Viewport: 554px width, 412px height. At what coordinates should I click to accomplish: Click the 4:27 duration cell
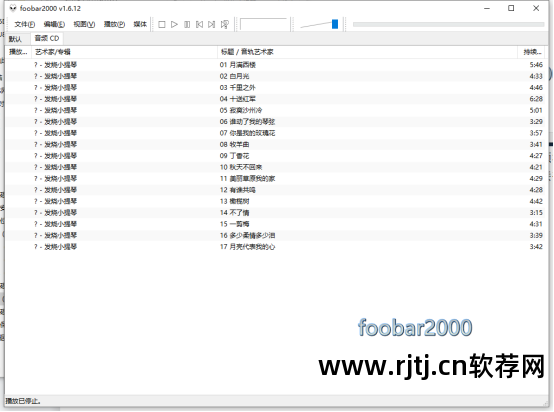click(x=536, y=155)
